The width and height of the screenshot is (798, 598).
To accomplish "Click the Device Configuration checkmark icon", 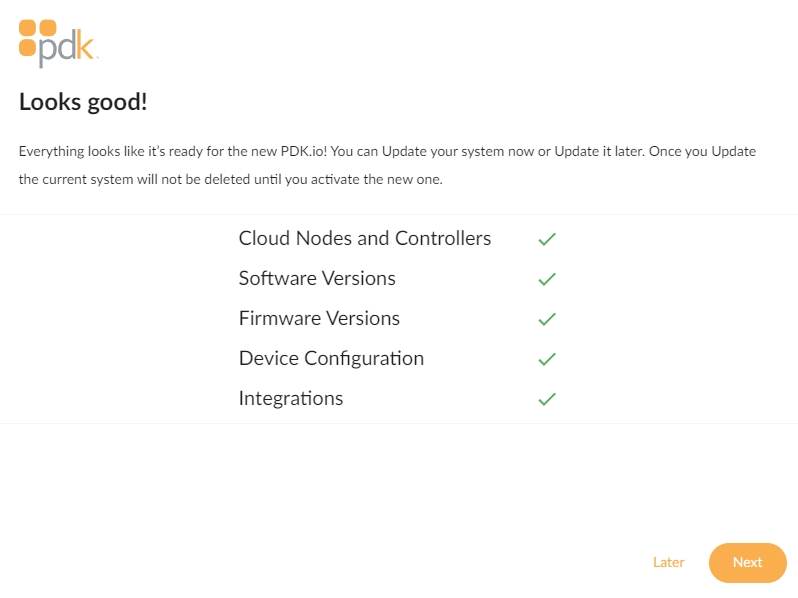I will (x=547, y=359).
